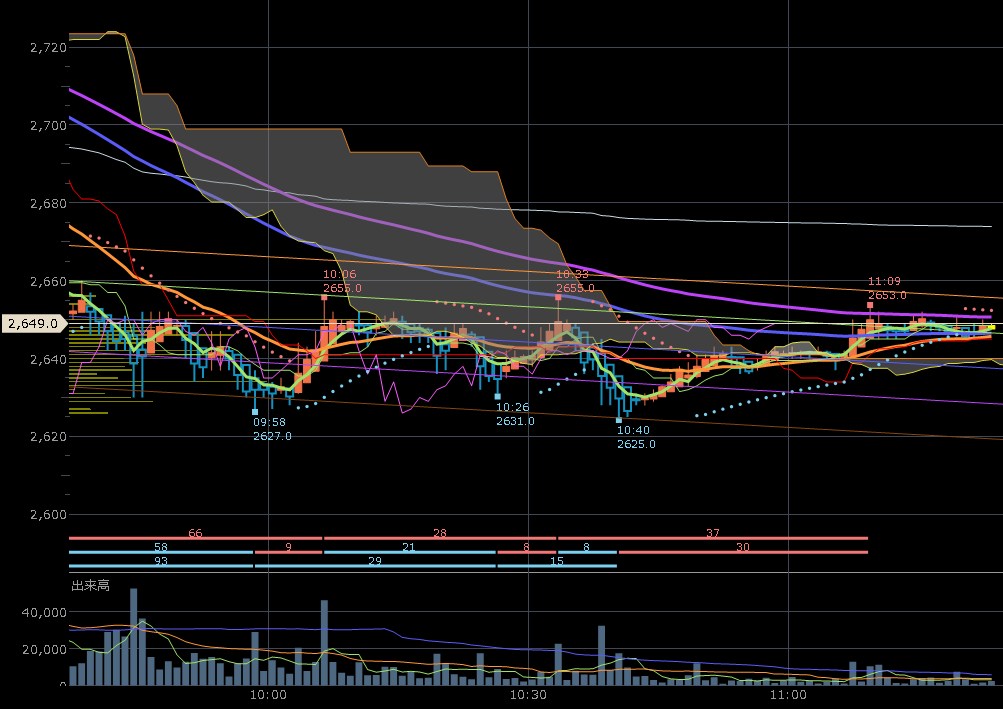Click the red segment bar labeled 66

point(195,538)
